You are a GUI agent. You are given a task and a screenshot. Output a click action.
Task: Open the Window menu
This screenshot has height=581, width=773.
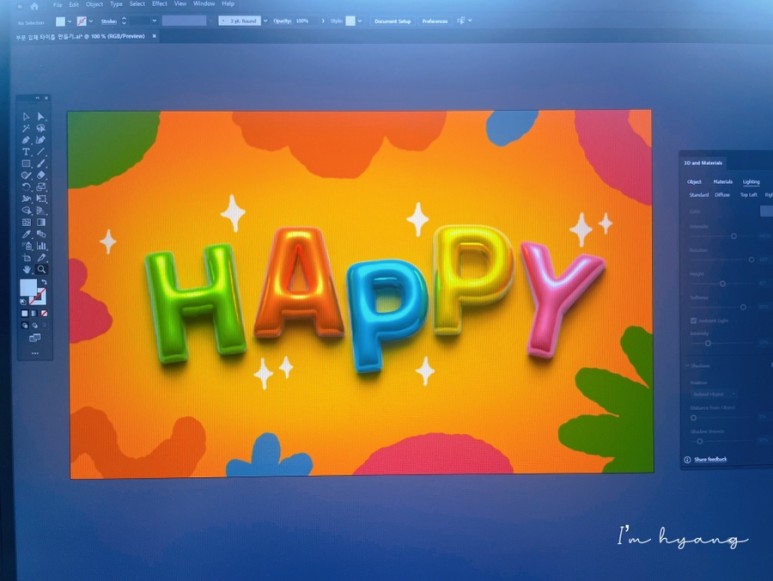[204, 4]
